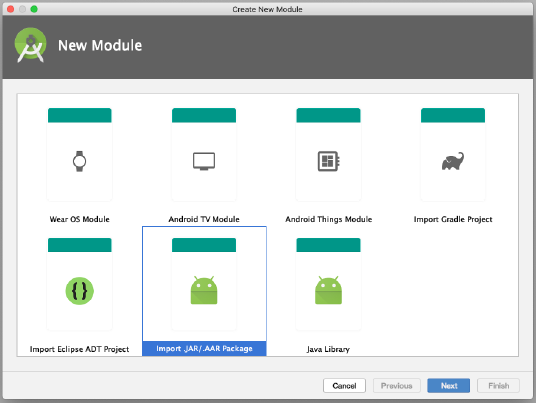Select the Import Gradle Project elephant icon
The height and width of the screenshot is (403, 536).
[453, 161]
